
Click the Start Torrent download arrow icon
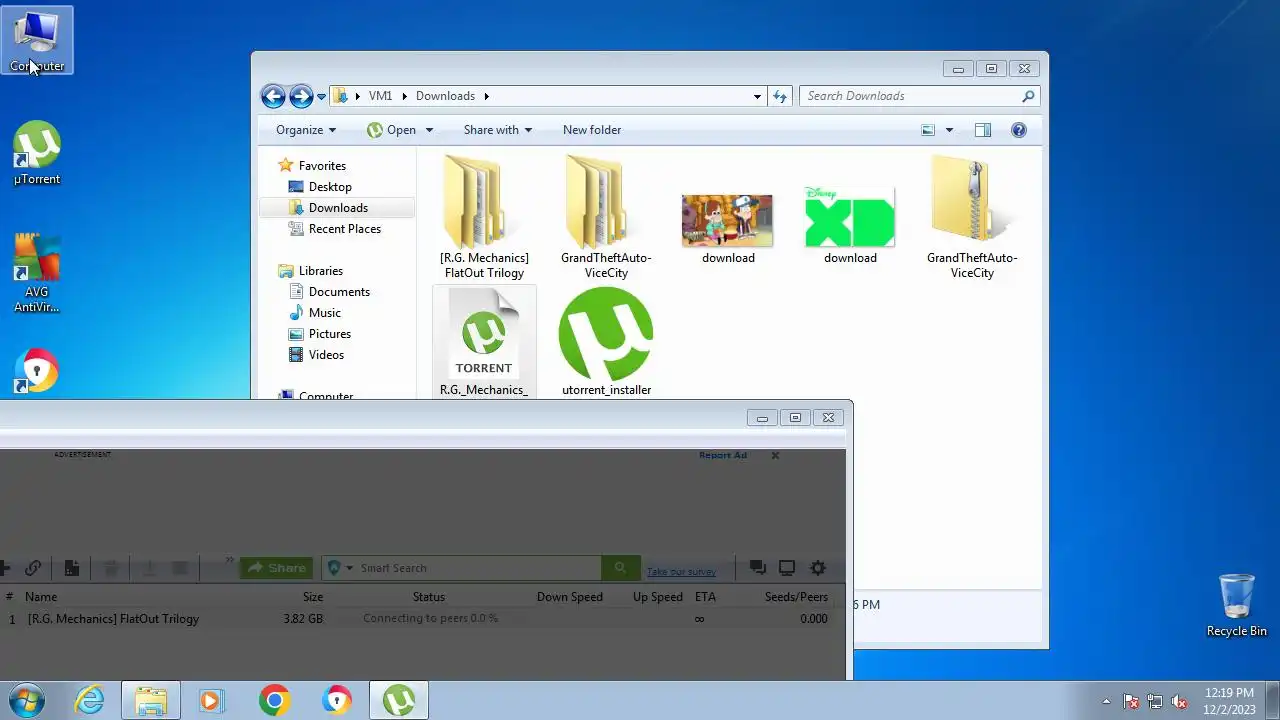[x=149, y=568]
